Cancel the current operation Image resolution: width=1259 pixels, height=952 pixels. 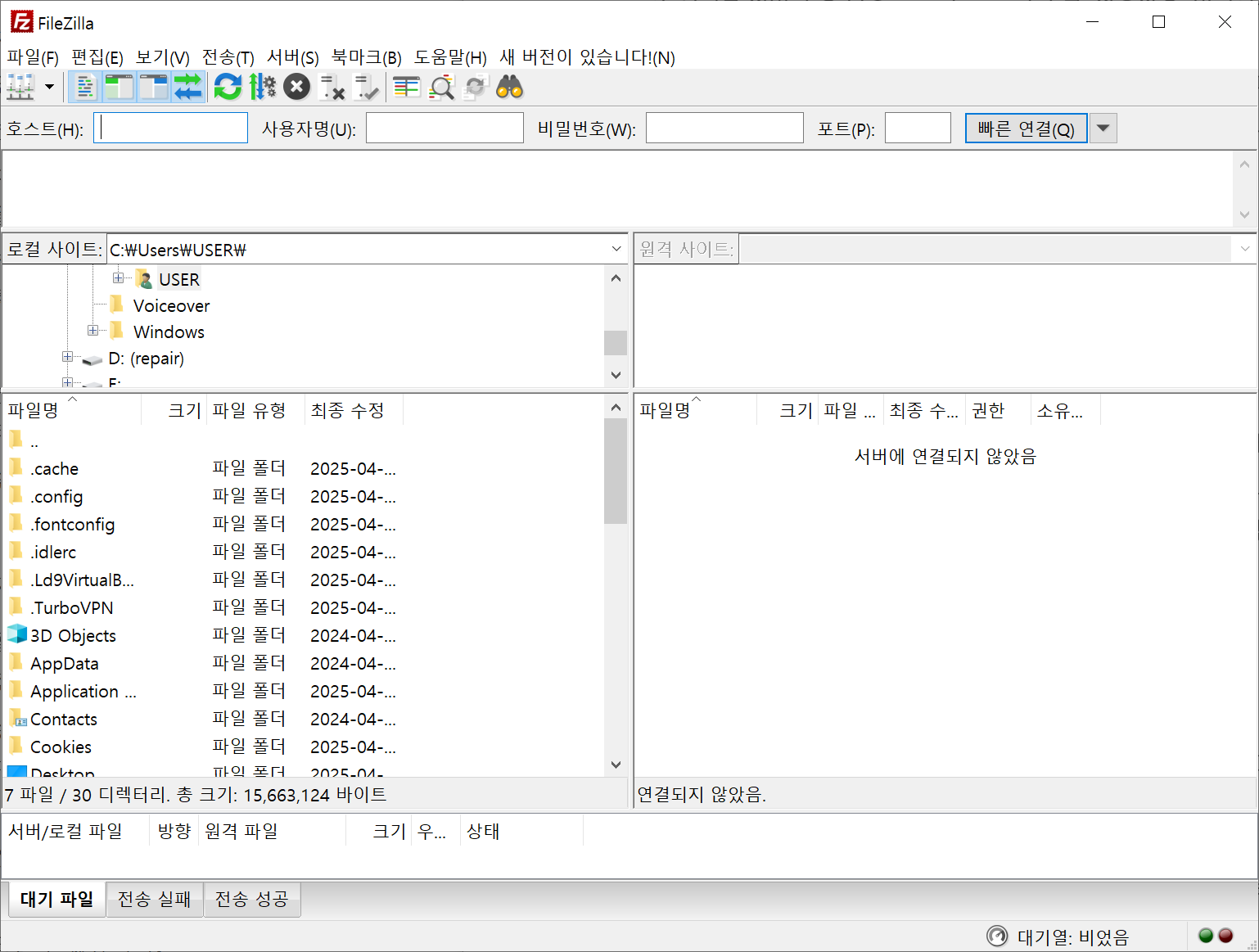tap(296, 87)
